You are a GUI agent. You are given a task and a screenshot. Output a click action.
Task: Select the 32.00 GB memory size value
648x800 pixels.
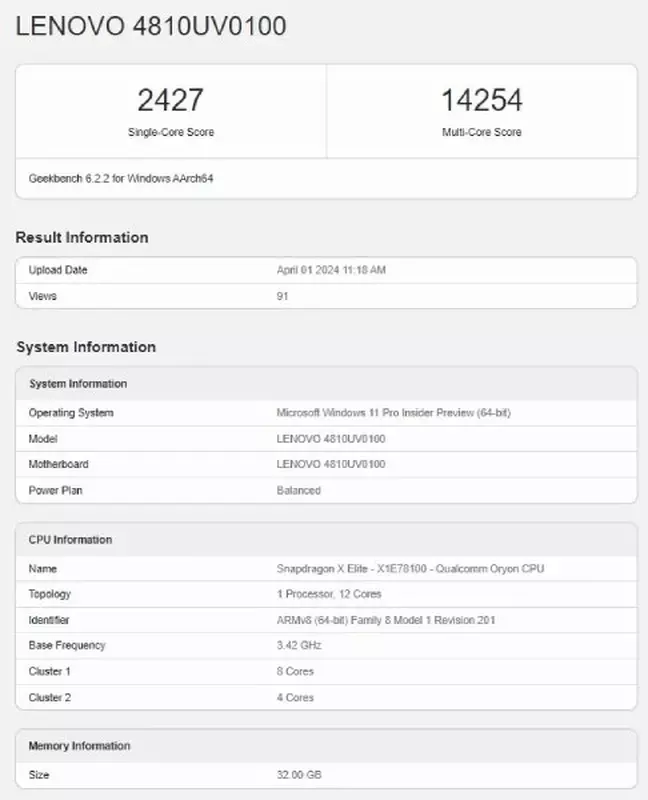coord(299,775)
